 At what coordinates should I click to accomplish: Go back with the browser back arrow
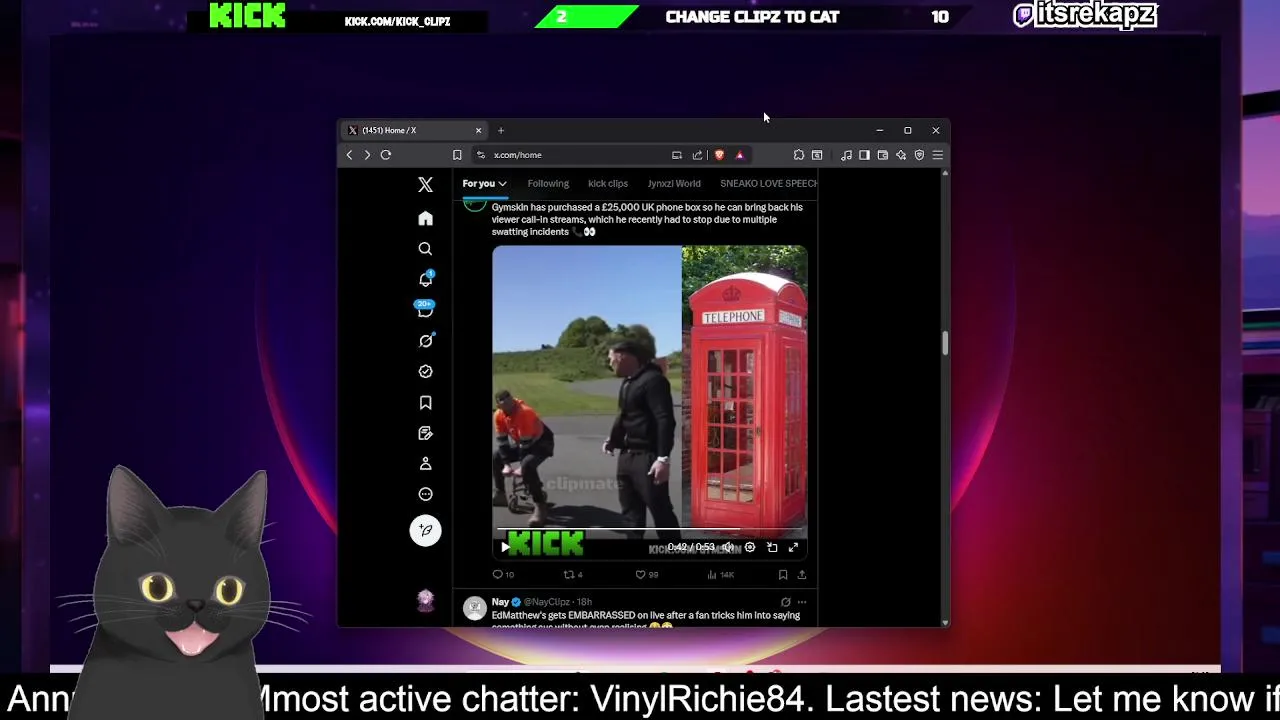349,155
